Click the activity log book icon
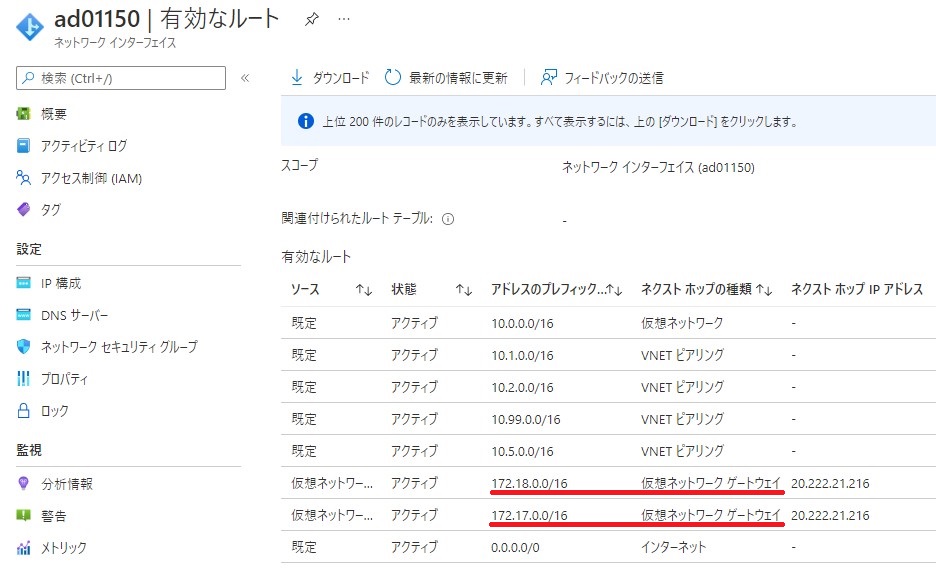 (x=23, y=146)
